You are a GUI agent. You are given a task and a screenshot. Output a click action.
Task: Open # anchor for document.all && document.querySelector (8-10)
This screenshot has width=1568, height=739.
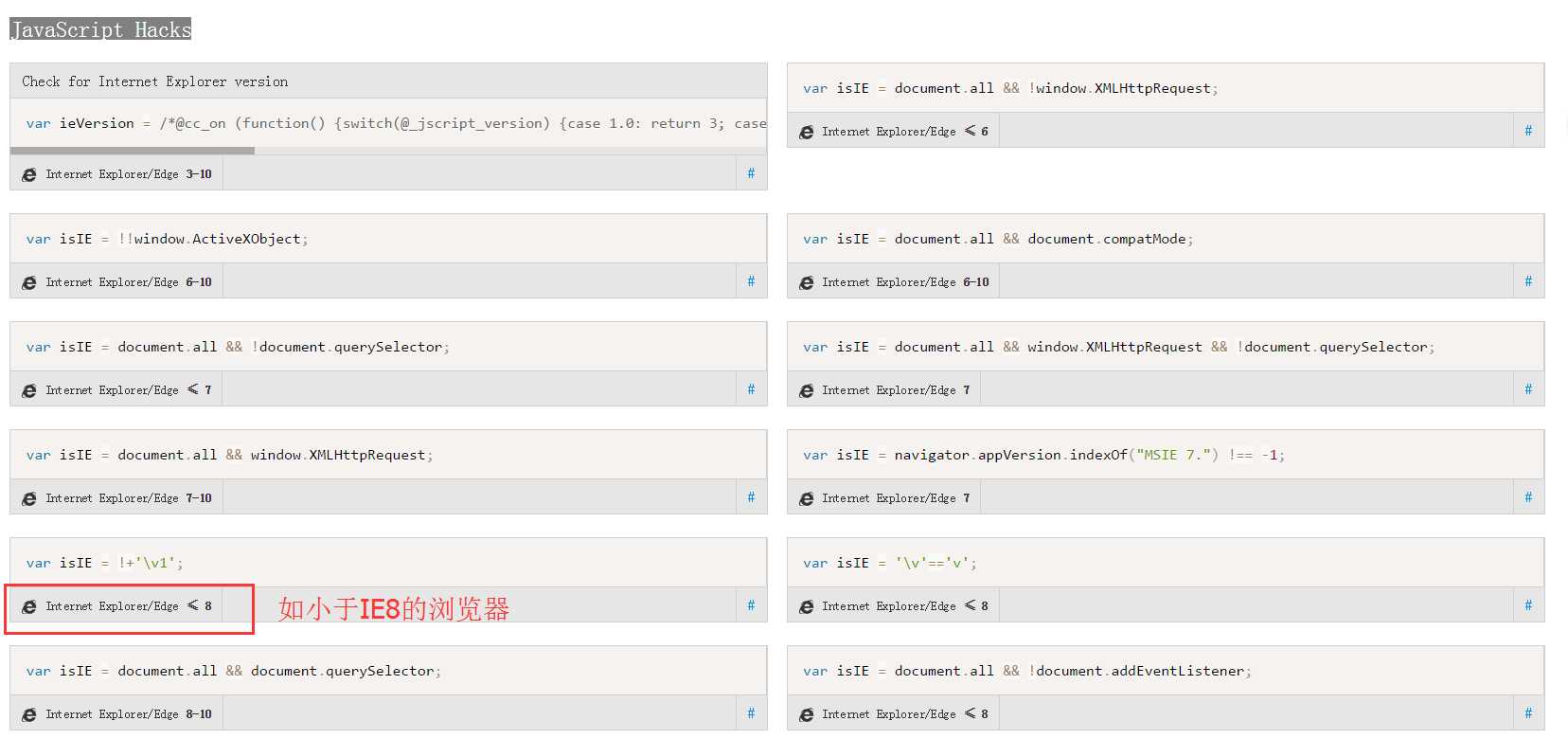pos(751,713)
